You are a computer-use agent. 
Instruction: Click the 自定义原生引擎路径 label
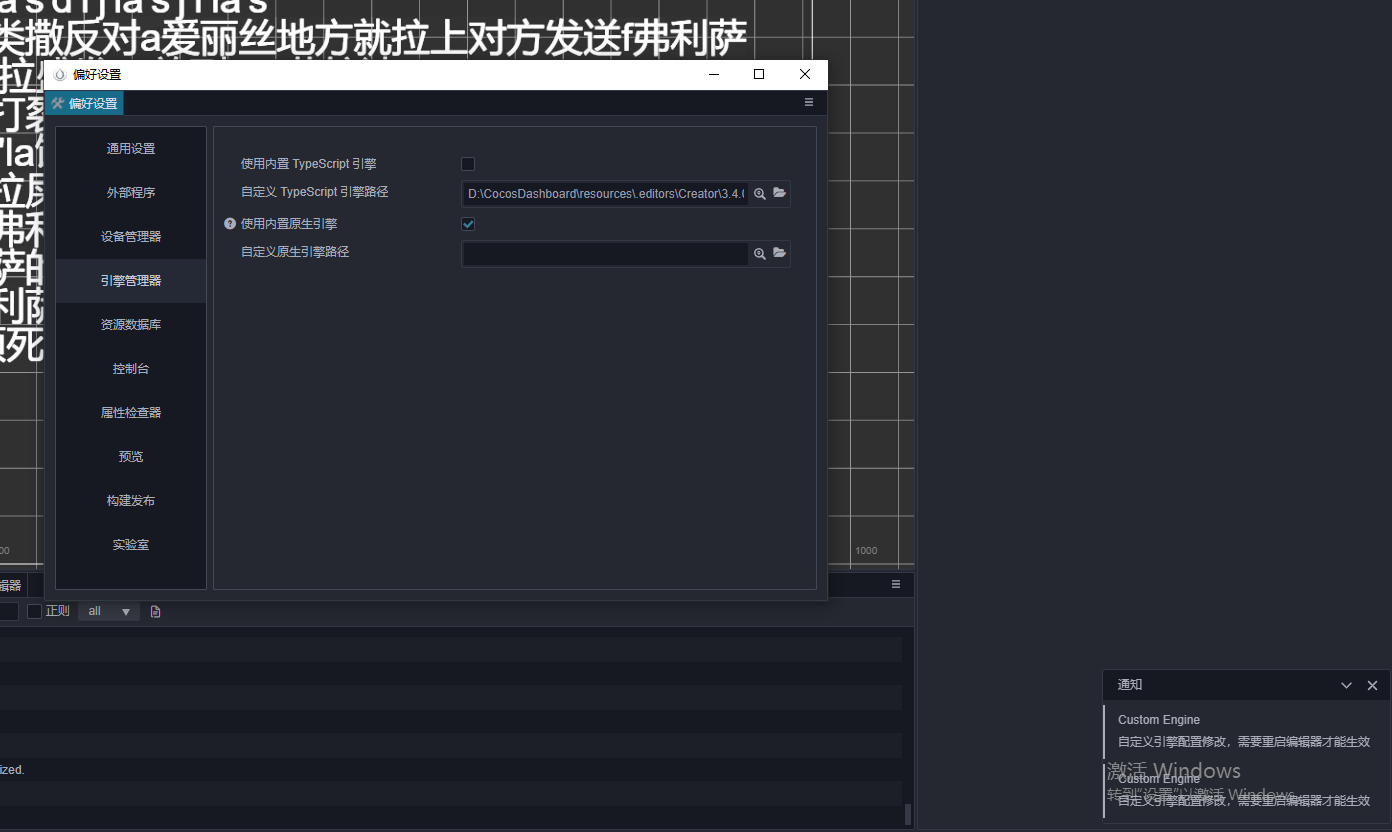295,252
